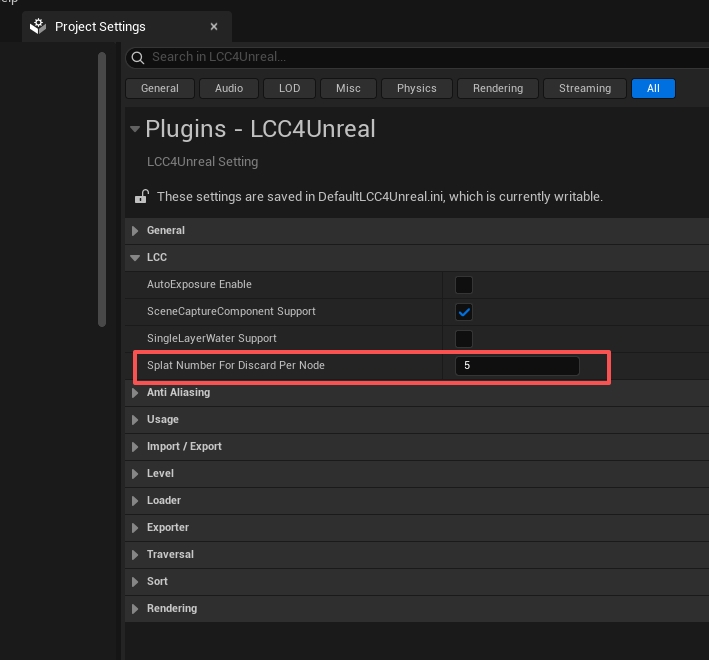The height and width of the screenshot is (660, 709).
Task: Expand the Usage section
Action: click(135, 420)
